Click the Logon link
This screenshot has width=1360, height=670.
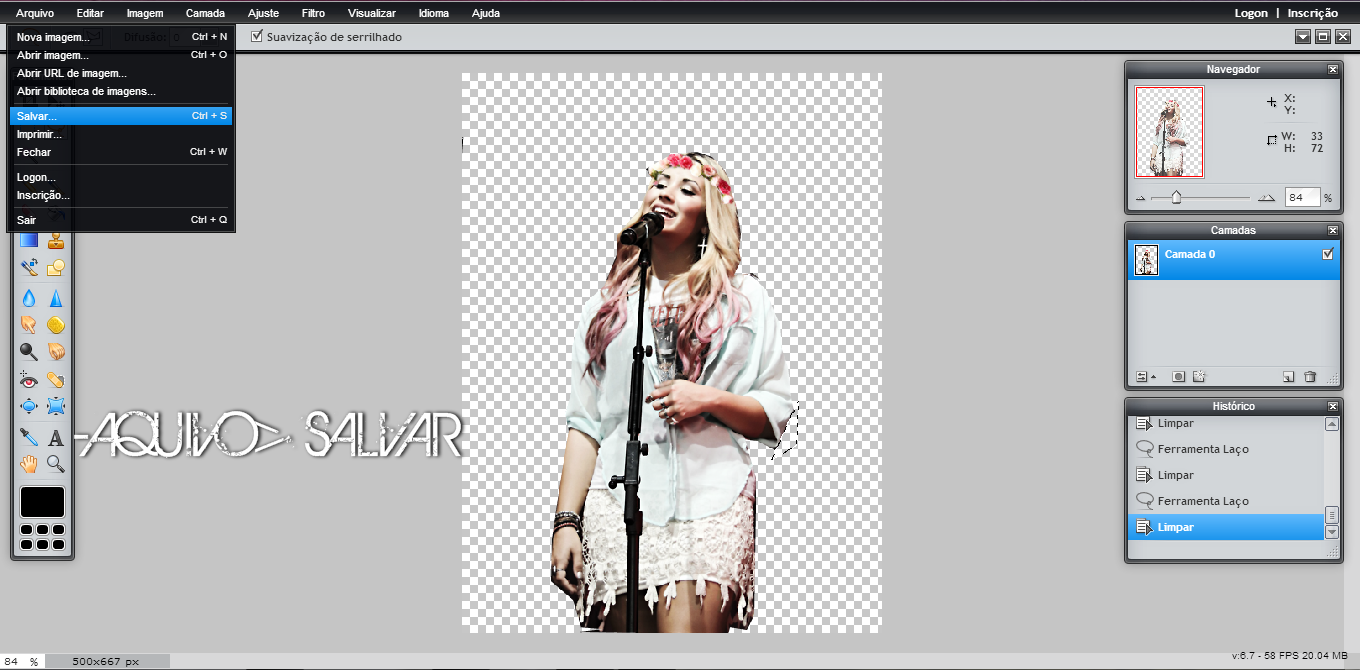(1251, 13)
